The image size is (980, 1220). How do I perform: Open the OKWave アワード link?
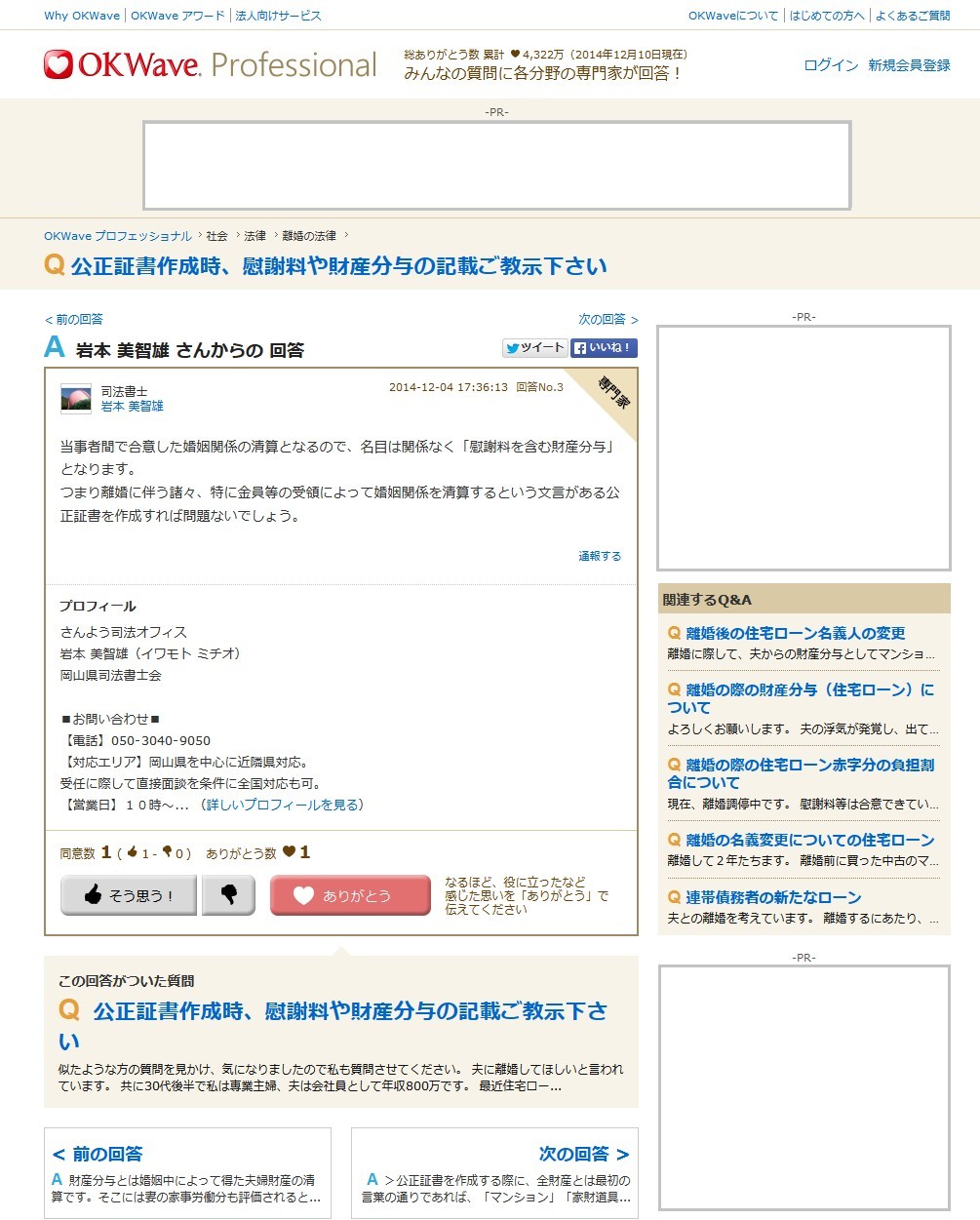coord(177,16)
